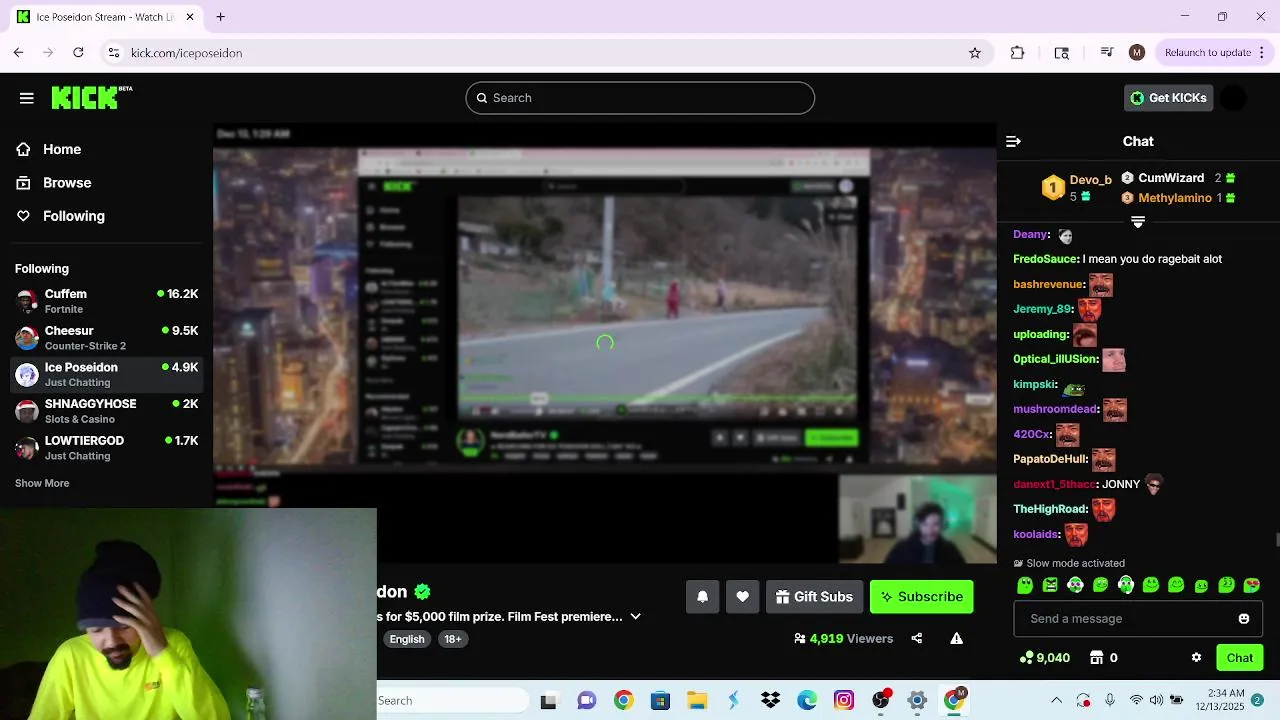The width and height of the screenshot is (1280, 720).
Task: Click the report warning triangle icon
Action: coord(957,638)
